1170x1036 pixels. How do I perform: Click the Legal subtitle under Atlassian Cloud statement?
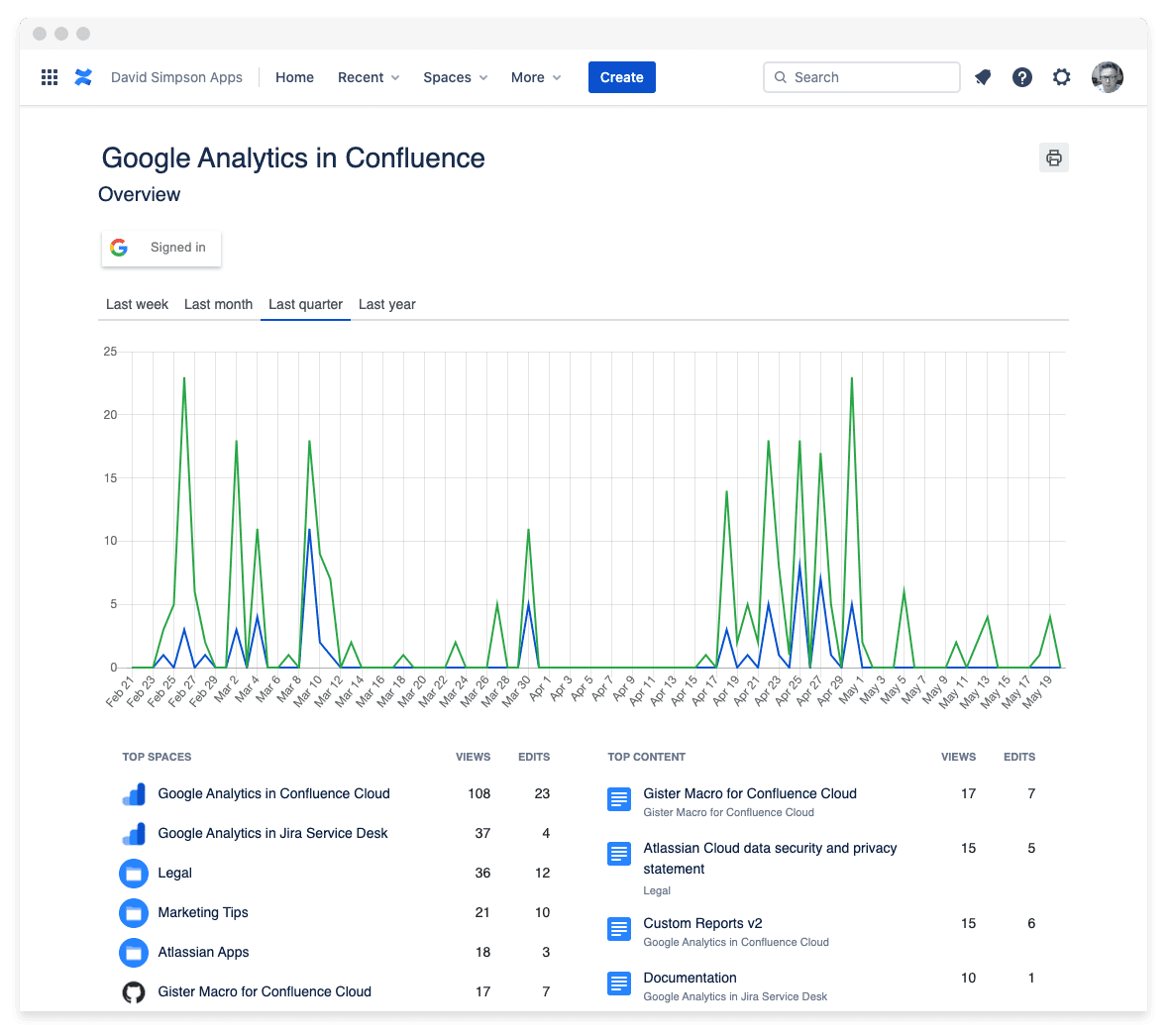657,890
